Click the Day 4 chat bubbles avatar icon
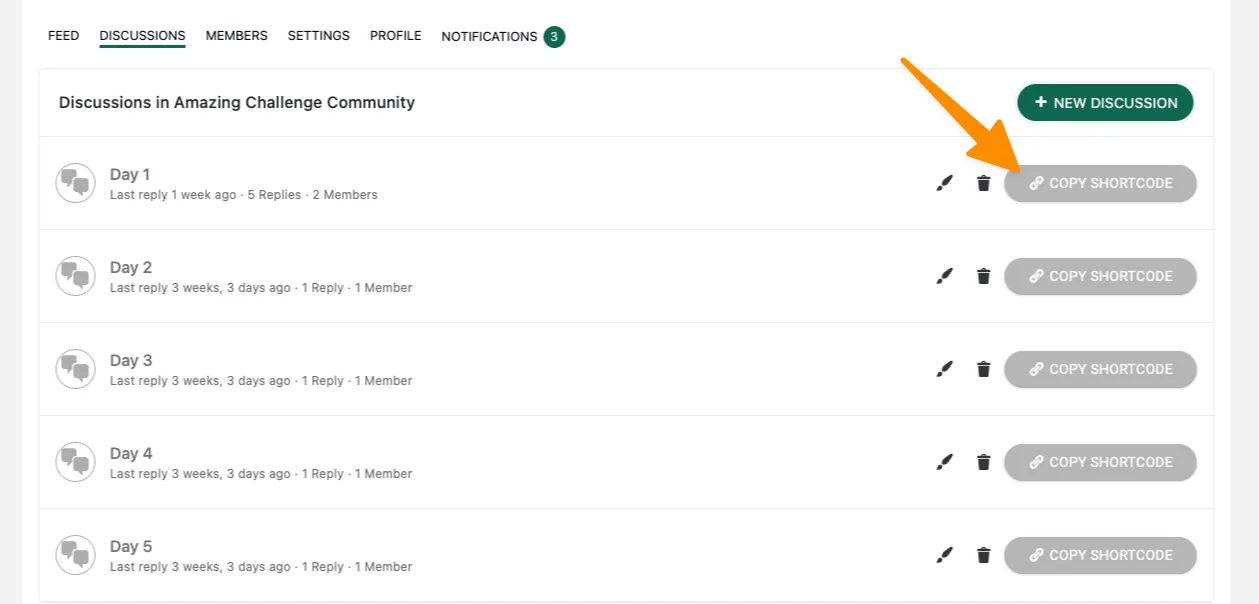This screenshot has height=604, width=1259. coord(75,462)
